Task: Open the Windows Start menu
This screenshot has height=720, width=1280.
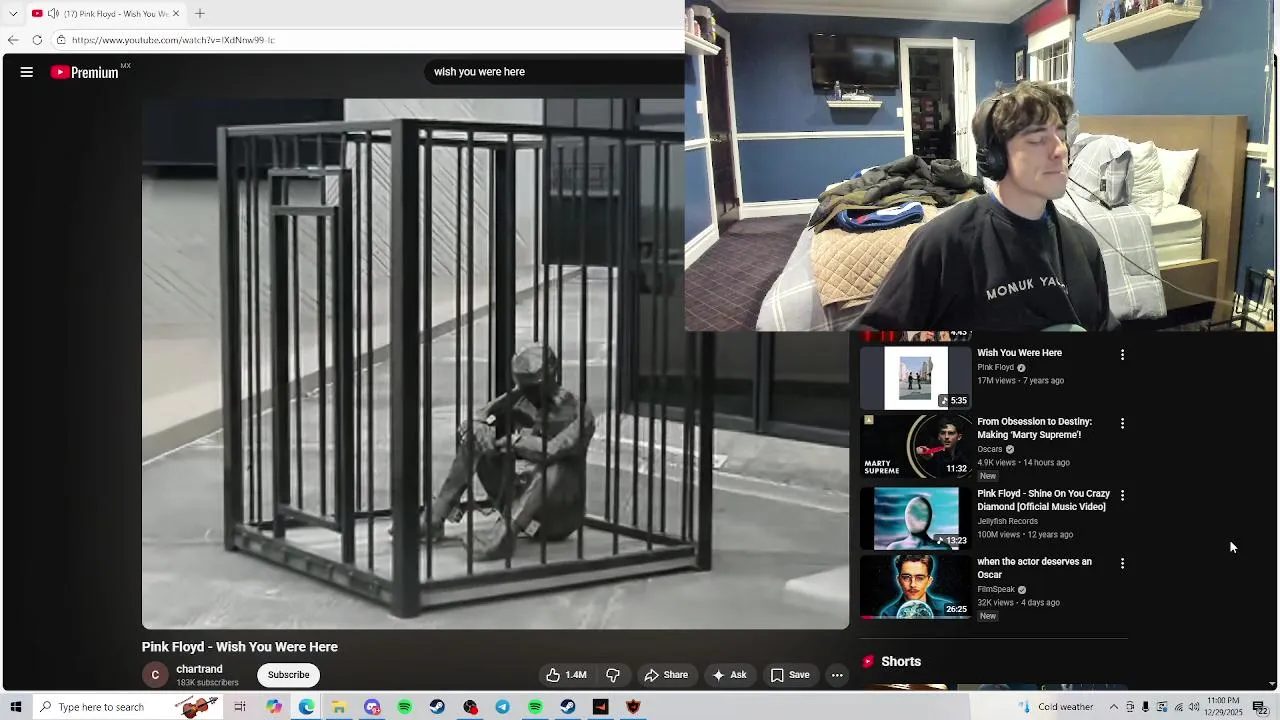Action: [15, 707]
